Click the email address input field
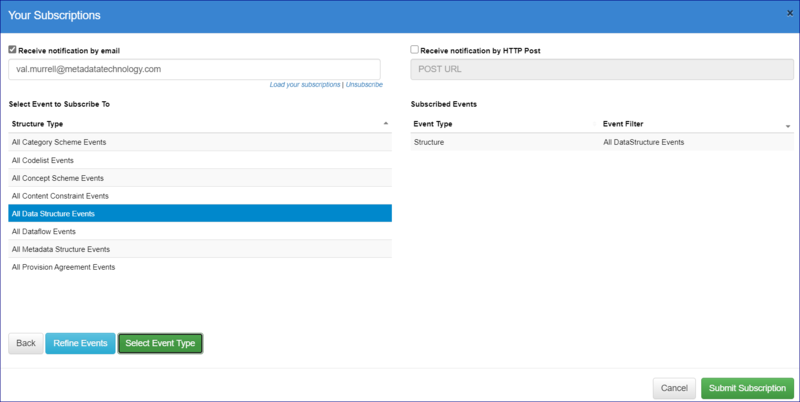The height and width of the screenshot is (402, 800). 194,69
